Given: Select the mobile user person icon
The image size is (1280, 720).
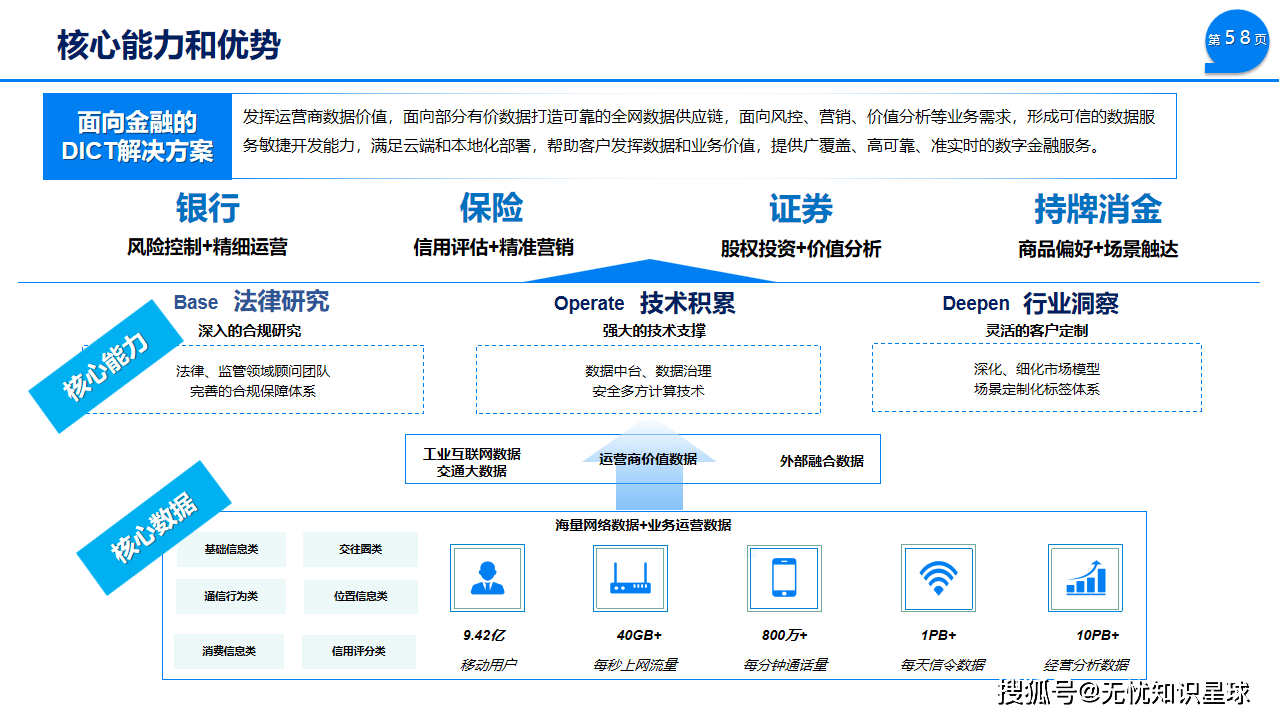Looking at the screenshot, I should (x=487, y=578).
